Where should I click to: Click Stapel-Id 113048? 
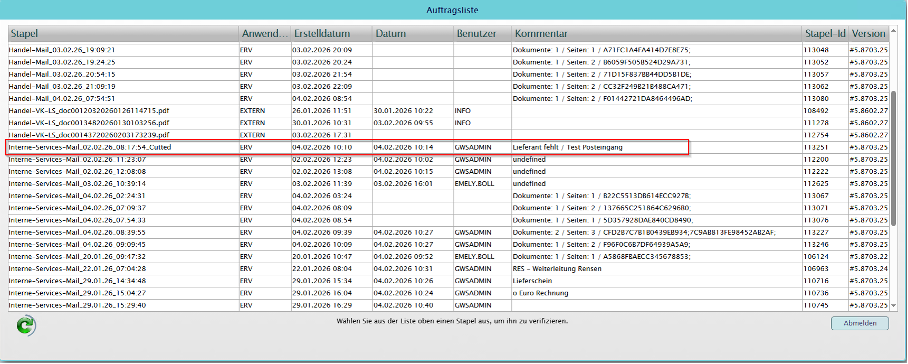[x=815, y=50]
